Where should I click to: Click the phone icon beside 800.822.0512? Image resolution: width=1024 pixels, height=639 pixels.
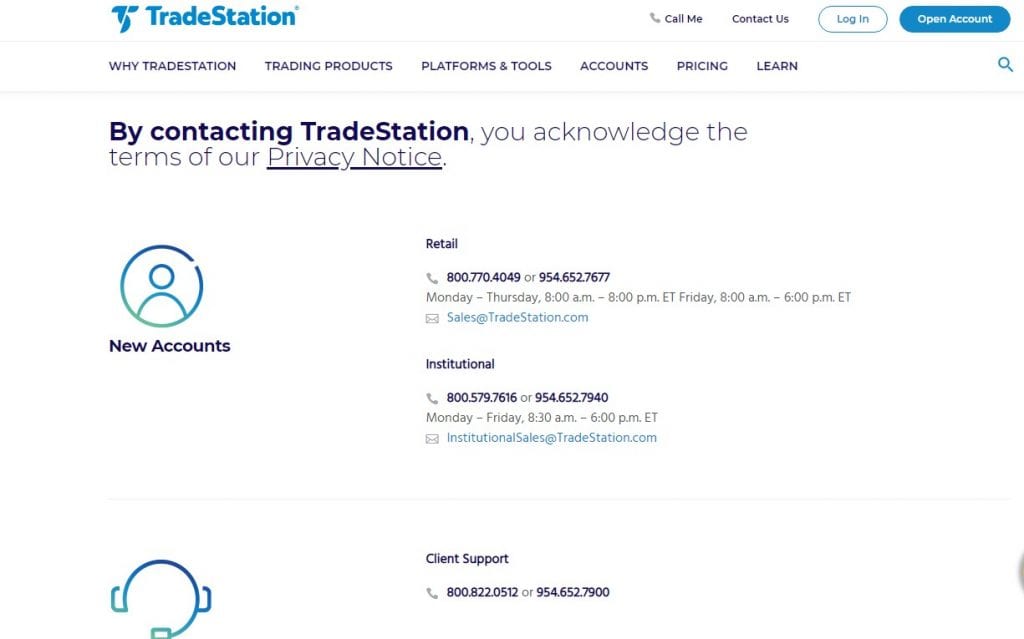coord(432,593)
